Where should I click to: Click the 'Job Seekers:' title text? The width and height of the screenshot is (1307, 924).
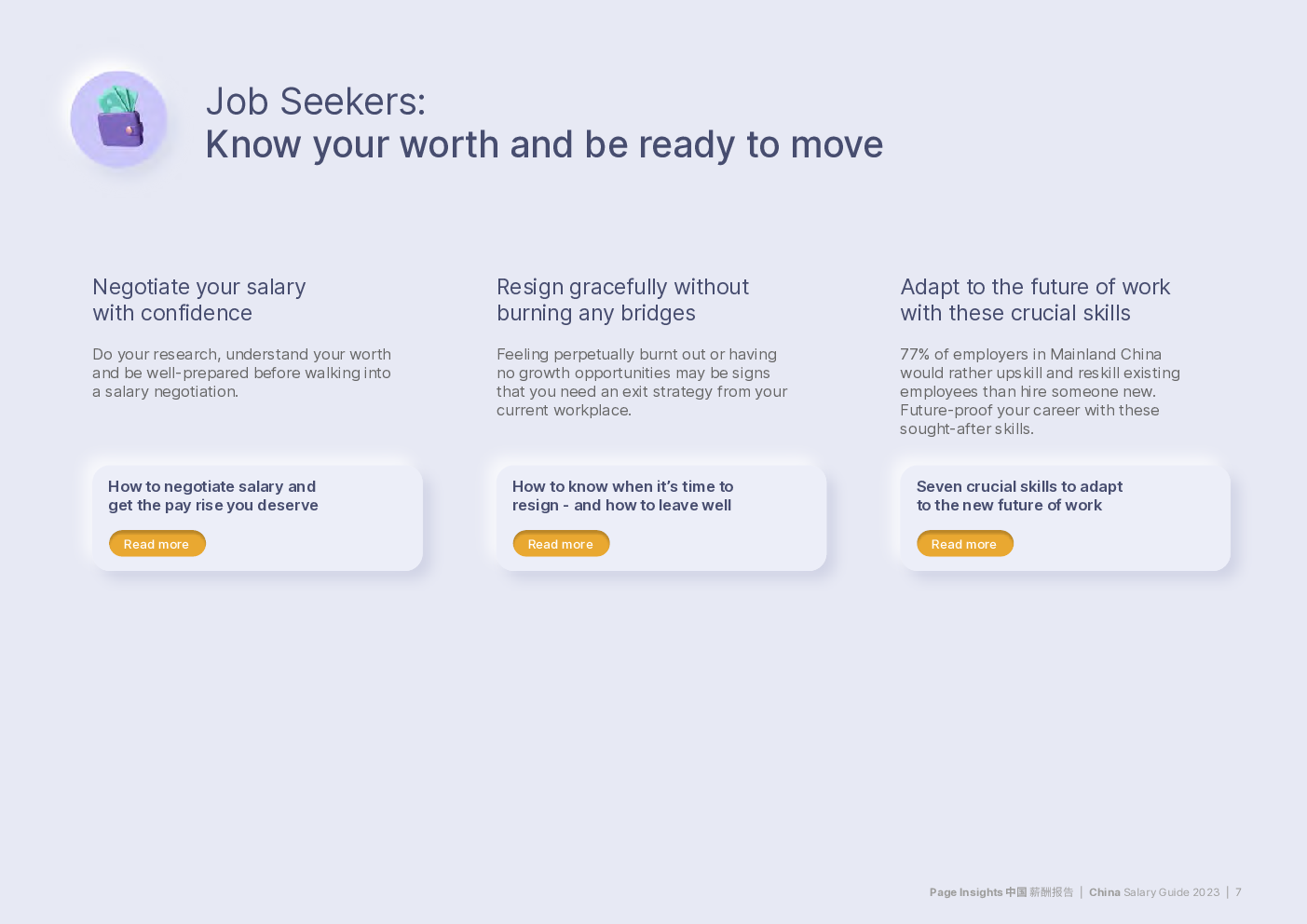(316, 102)
